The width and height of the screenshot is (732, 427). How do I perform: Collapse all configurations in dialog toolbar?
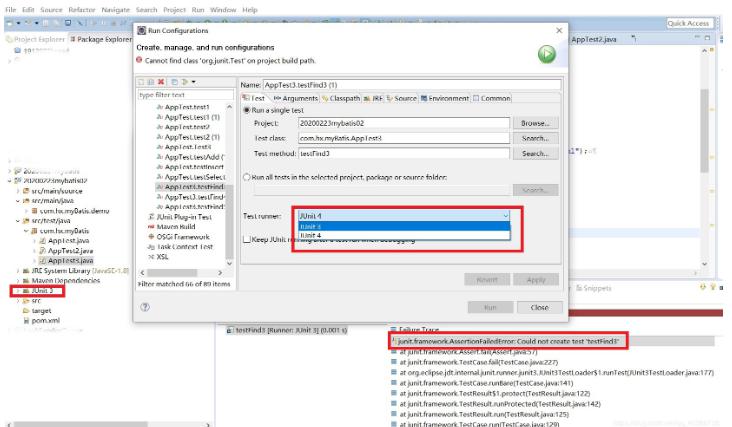pos(175,82)
